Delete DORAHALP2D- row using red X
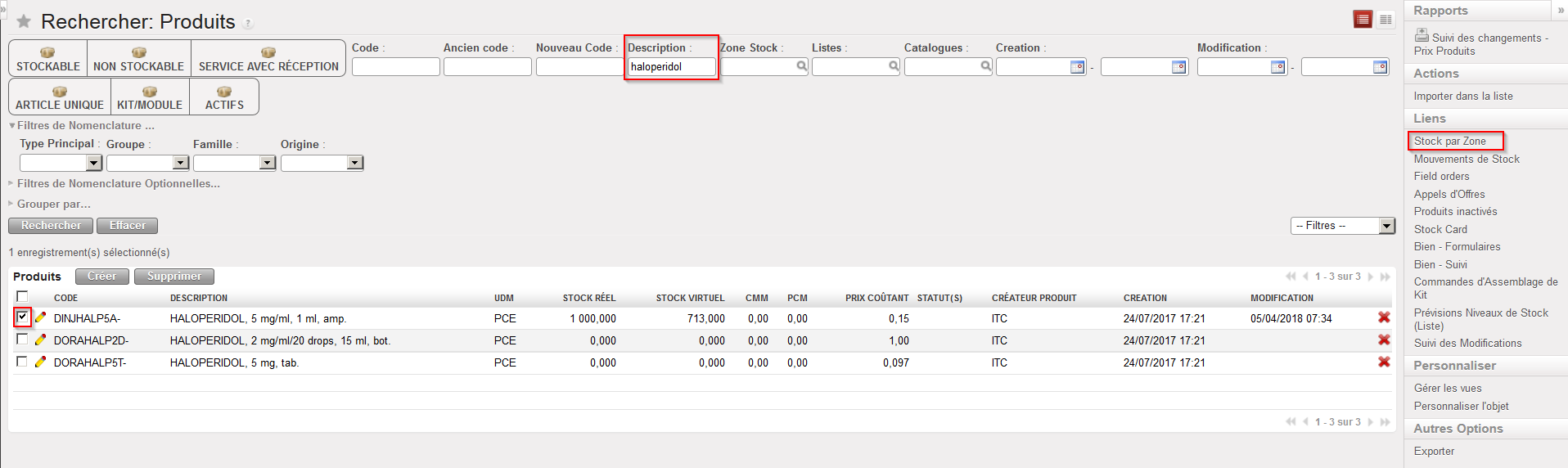The image size is (1568, 468). point(1384,340)
